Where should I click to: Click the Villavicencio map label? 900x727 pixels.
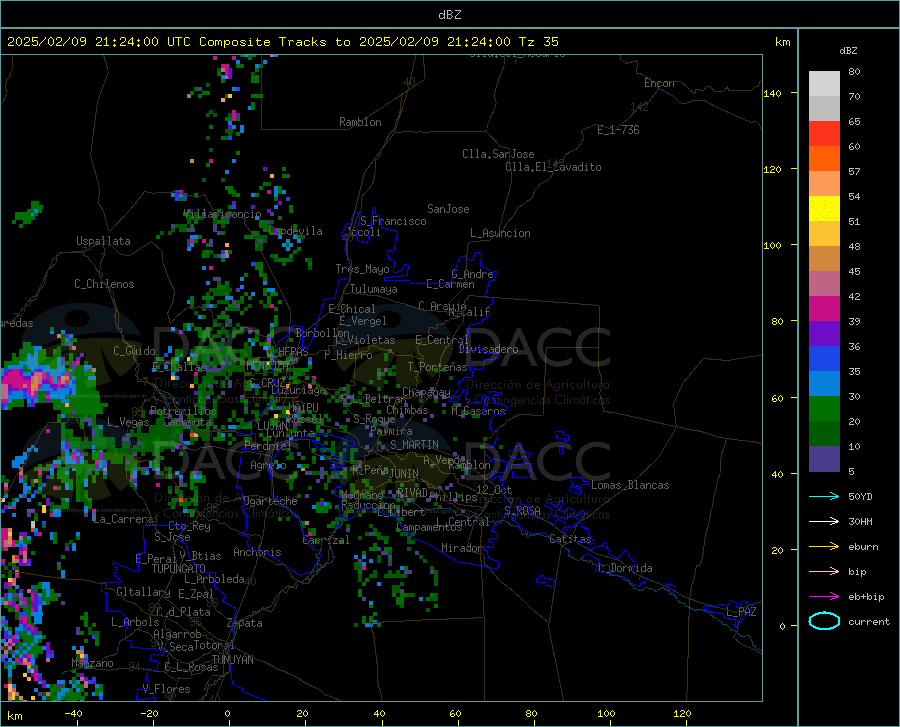pyautogui.click(x=223, y=214)
